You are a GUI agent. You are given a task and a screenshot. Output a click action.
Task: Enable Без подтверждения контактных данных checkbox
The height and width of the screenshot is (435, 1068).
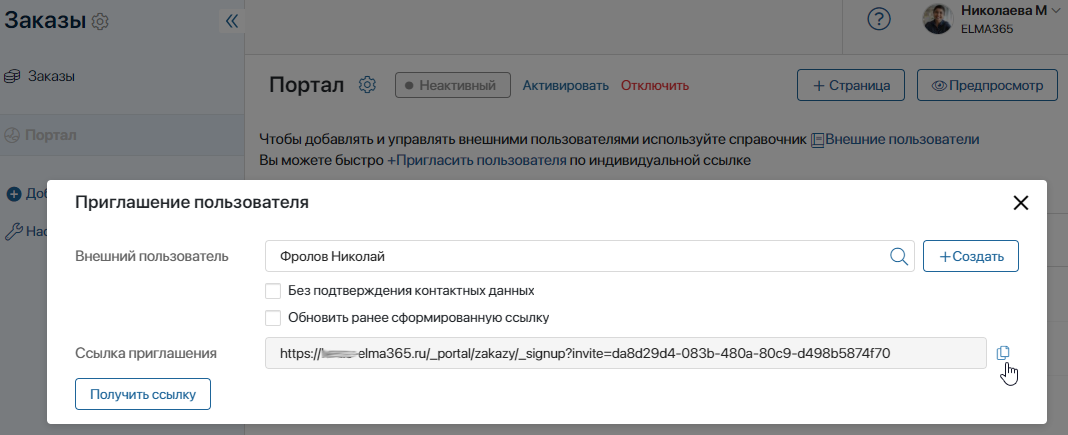coord(273,291)
